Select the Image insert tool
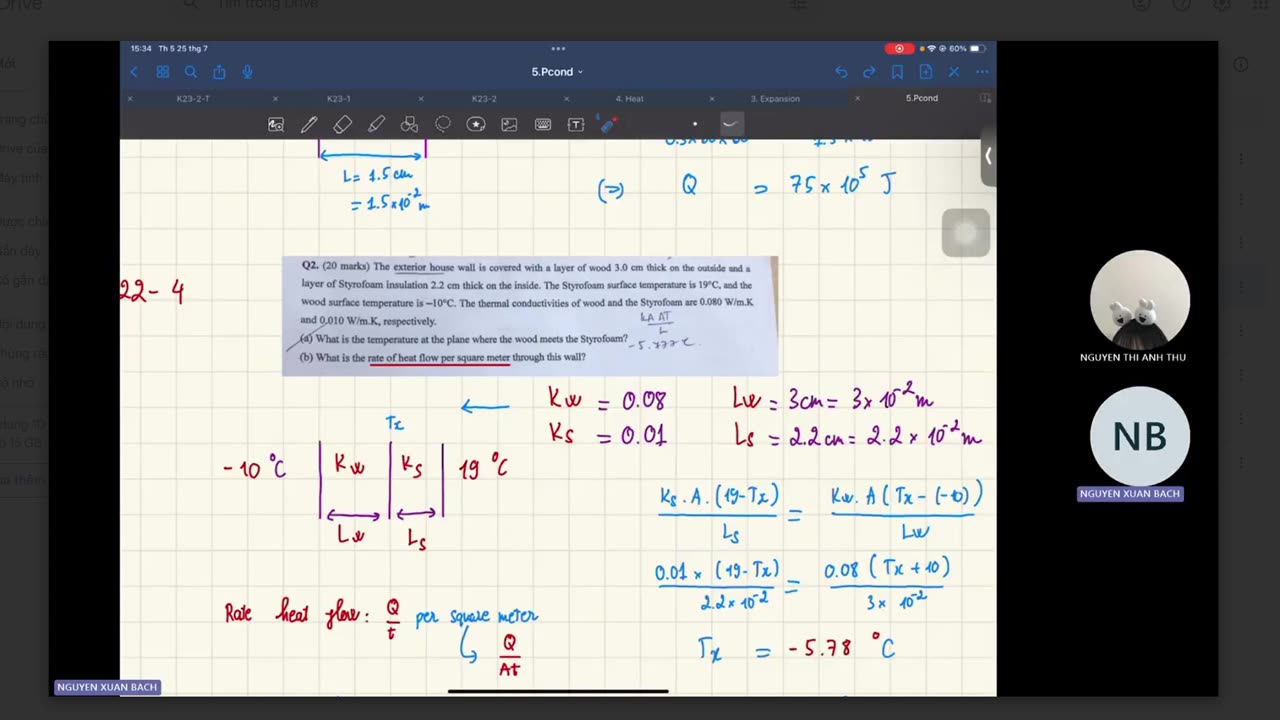Viewport: 1280px width, 720px height. point(509,124)
